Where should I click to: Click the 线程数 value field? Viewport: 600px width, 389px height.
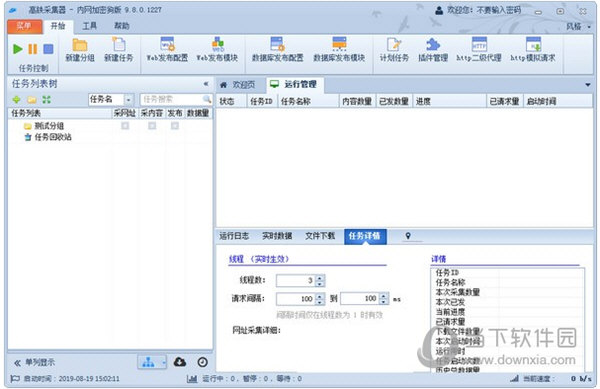296,280
